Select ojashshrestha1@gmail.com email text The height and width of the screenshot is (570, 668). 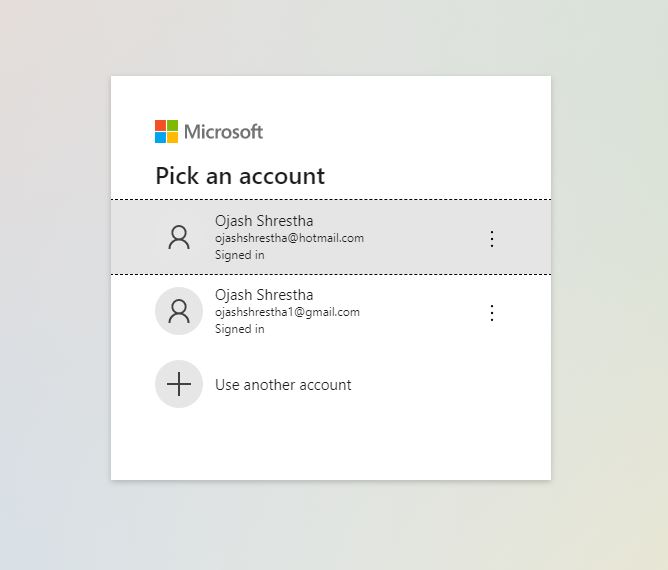288,312
